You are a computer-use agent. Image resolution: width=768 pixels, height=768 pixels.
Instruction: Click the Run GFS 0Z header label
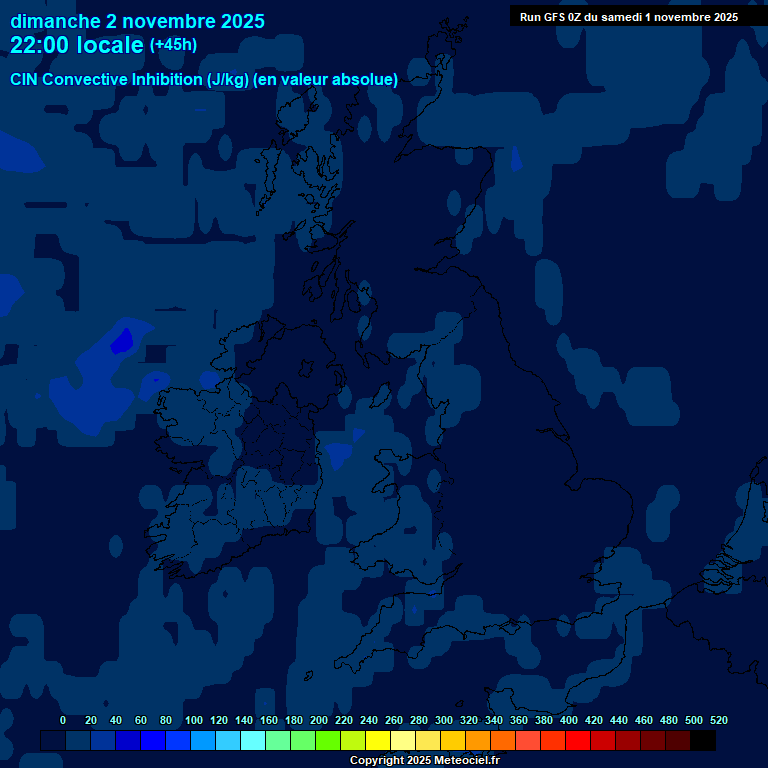click(628, 17)
